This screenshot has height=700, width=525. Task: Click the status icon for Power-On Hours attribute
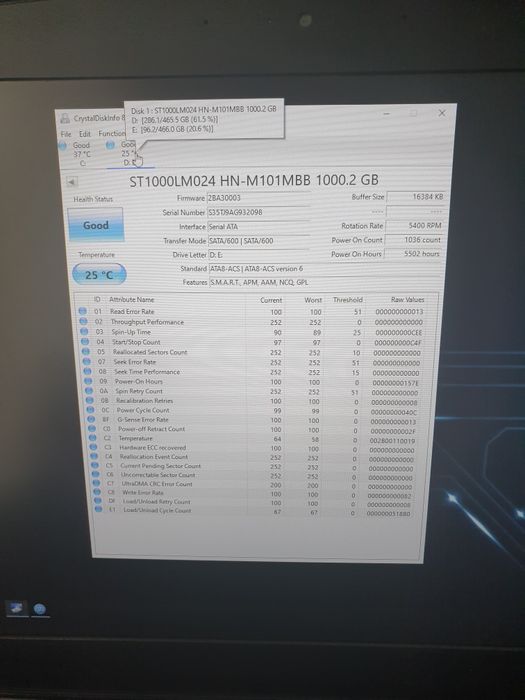click(88, 381)
